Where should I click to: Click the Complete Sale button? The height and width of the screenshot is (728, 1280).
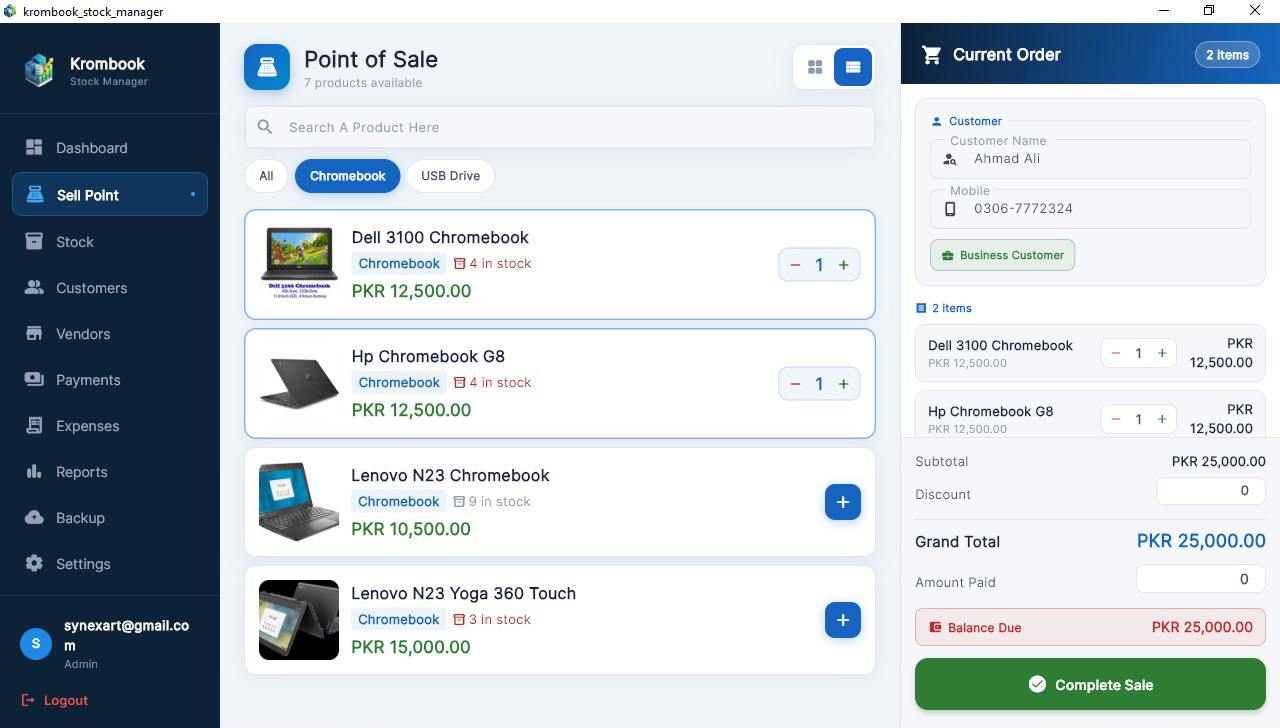(x=1090, y=685)
